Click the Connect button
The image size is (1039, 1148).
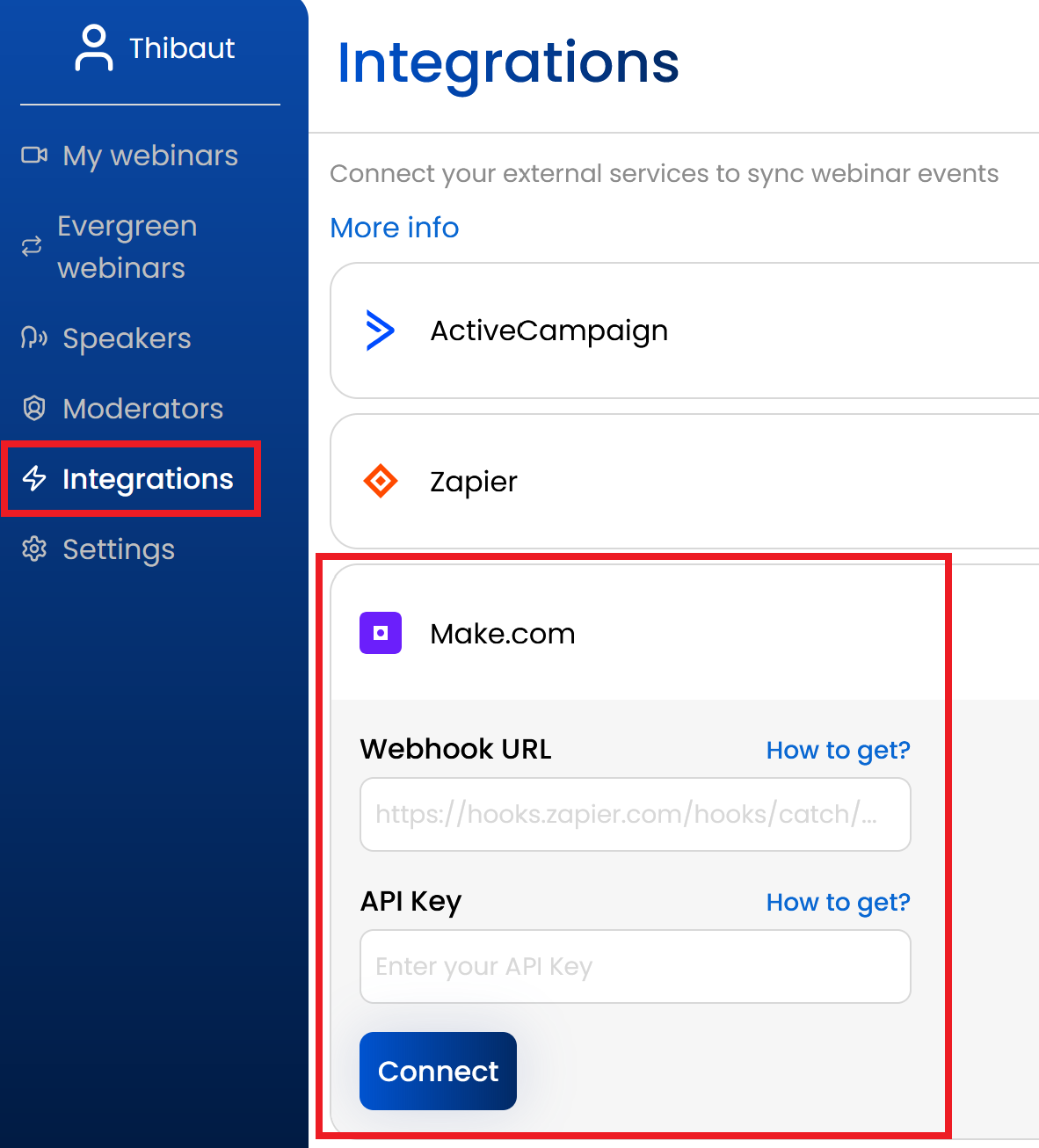point(438,1071)
